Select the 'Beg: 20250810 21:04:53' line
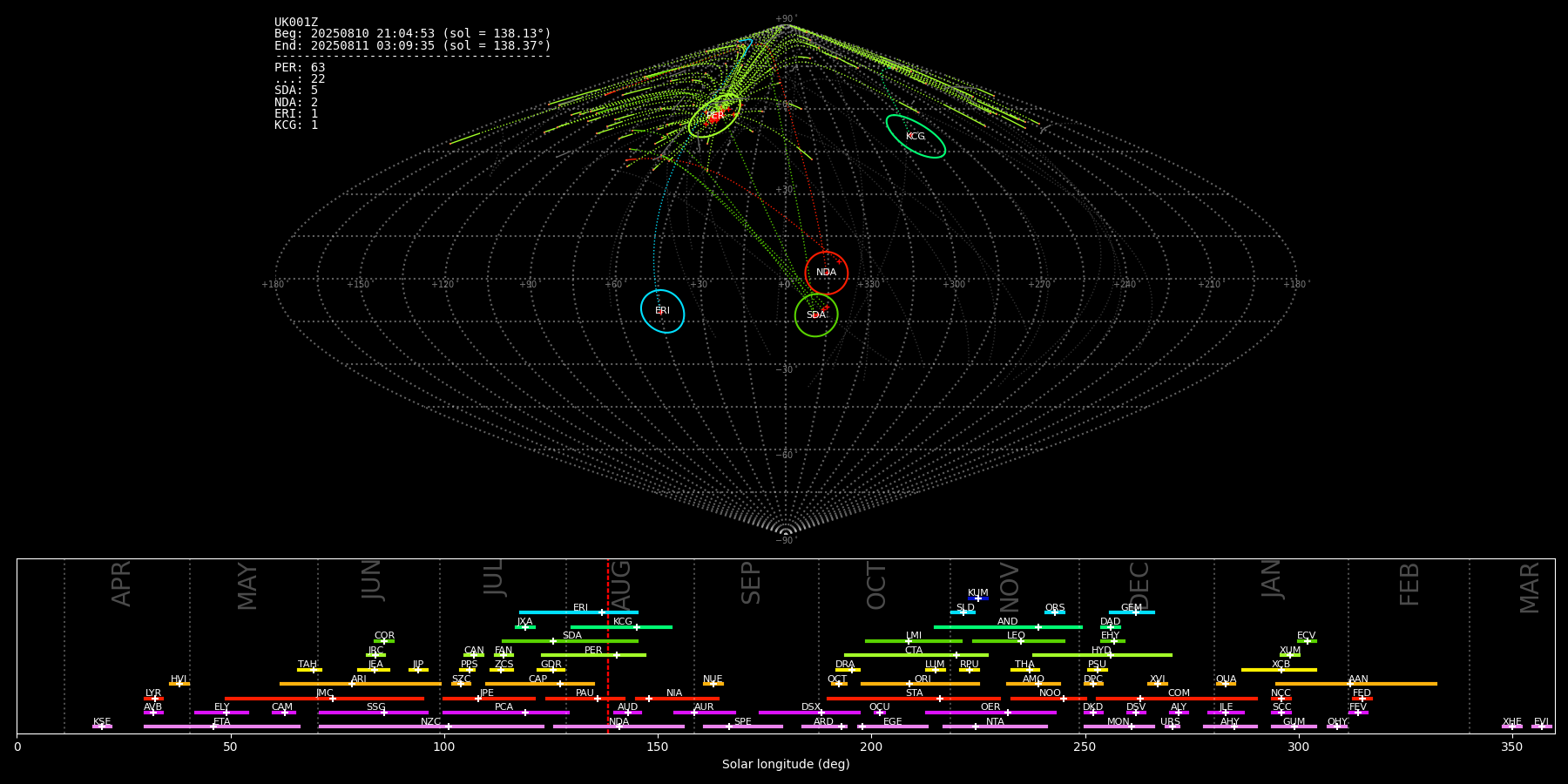Screen dimensions: 1568x784 (x=413, y=34)
